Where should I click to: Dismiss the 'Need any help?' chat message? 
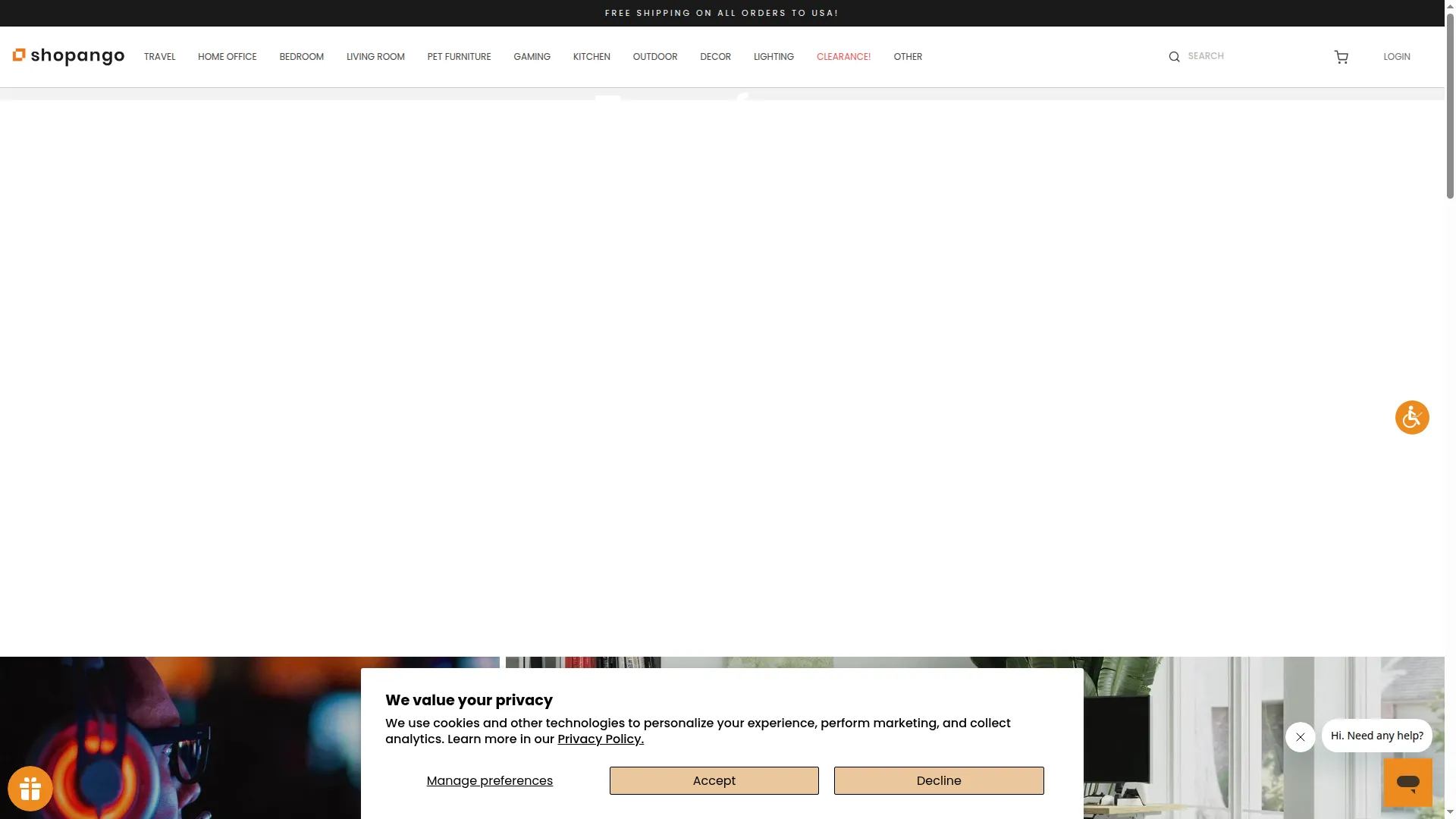[1300, 736]
